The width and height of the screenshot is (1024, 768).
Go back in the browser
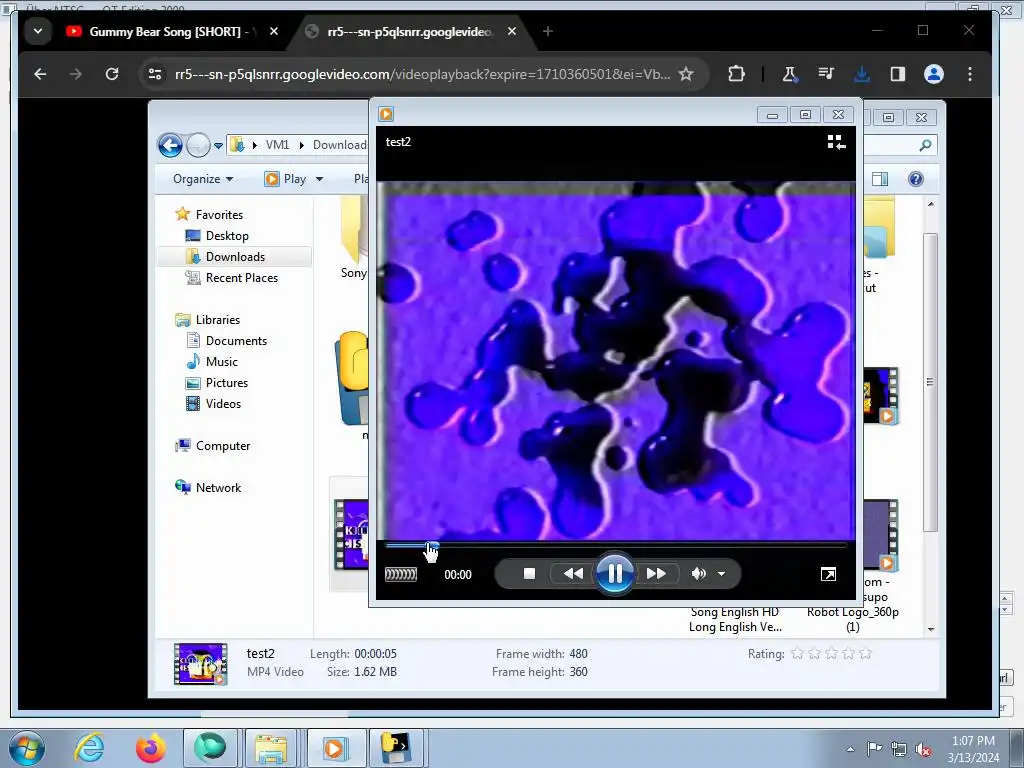(40, 74)
